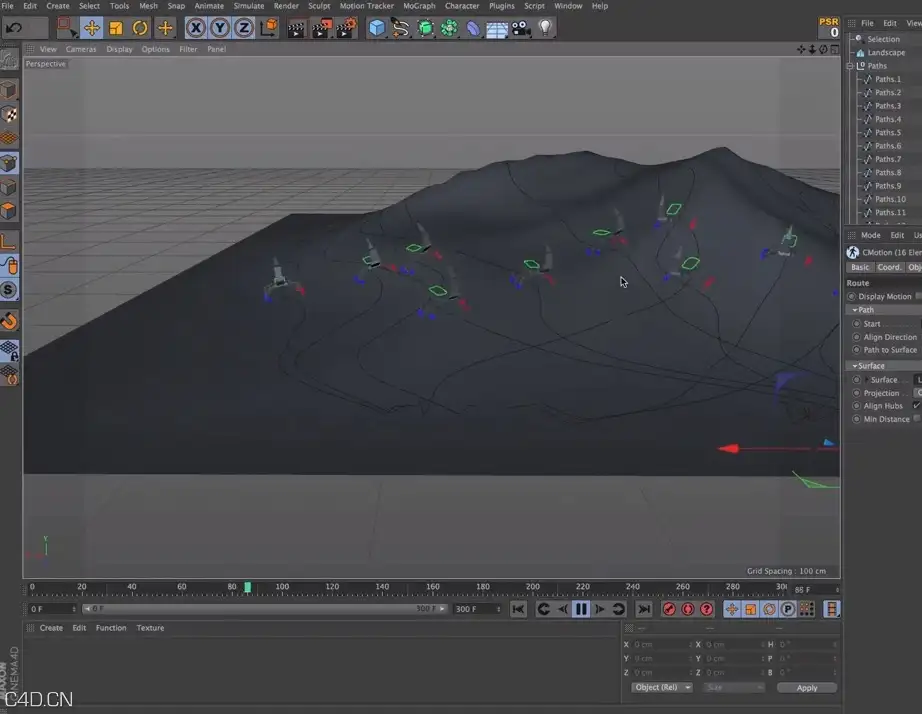Open the viewport Cameras menu

coord(81,49)
